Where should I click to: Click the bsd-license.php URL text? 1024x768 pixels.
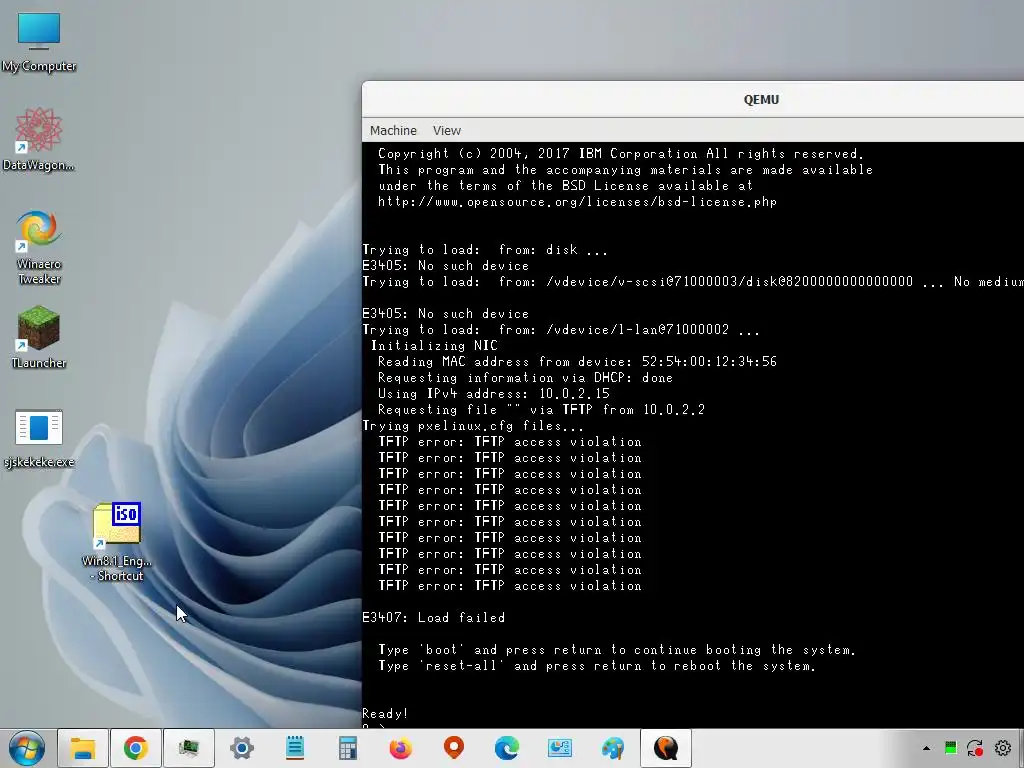(x=577, y=202)
